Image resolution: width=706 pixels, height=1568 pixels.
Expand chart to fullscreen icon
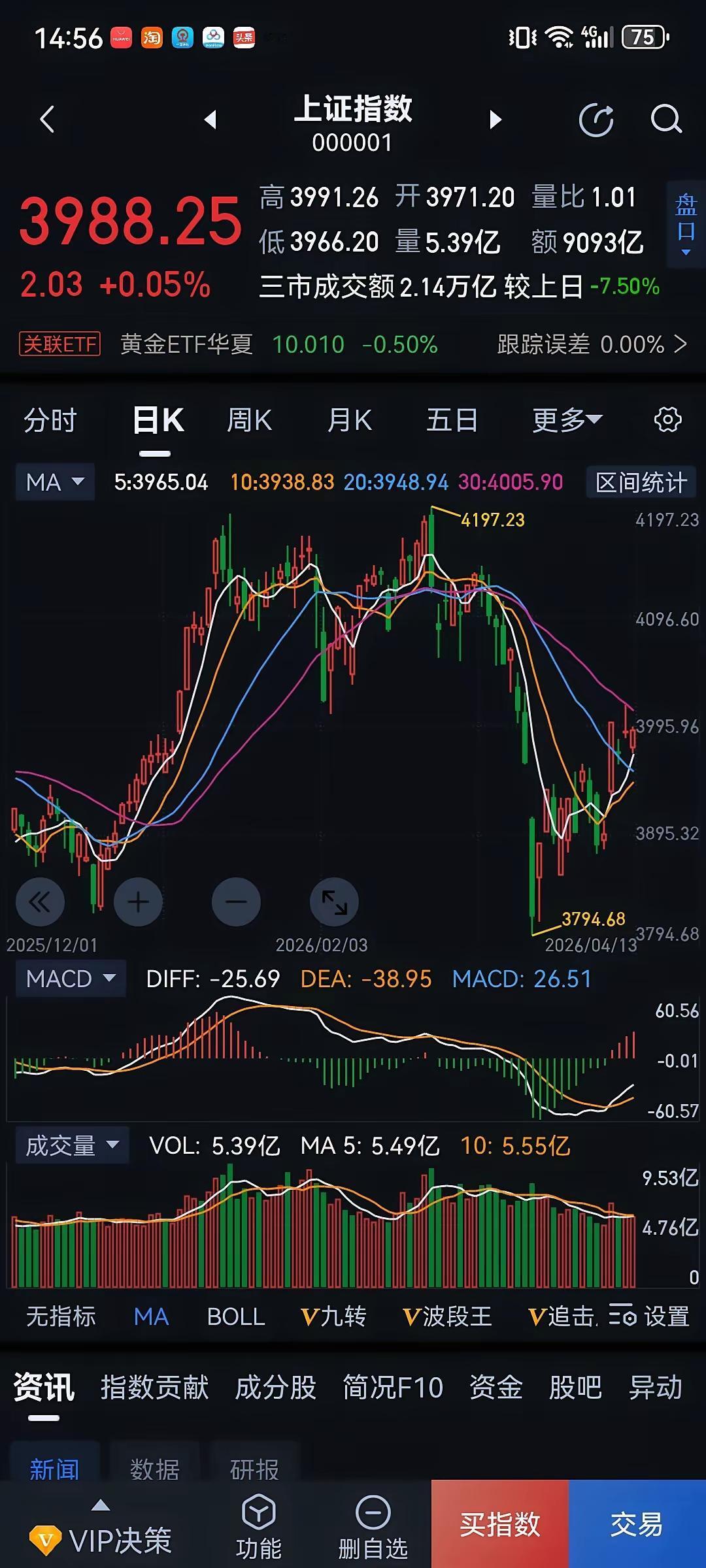[334, 902]
